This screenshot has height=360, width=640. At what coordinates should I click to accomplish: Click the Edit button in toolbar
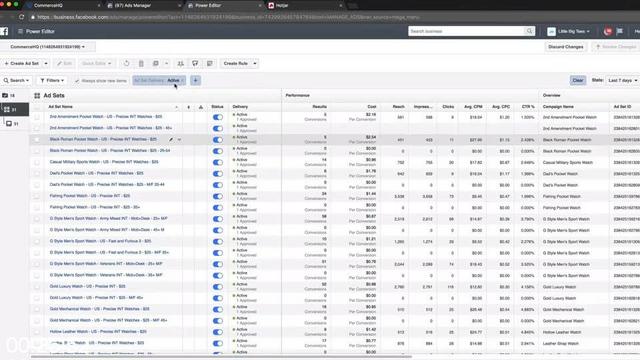click(64, 64)
